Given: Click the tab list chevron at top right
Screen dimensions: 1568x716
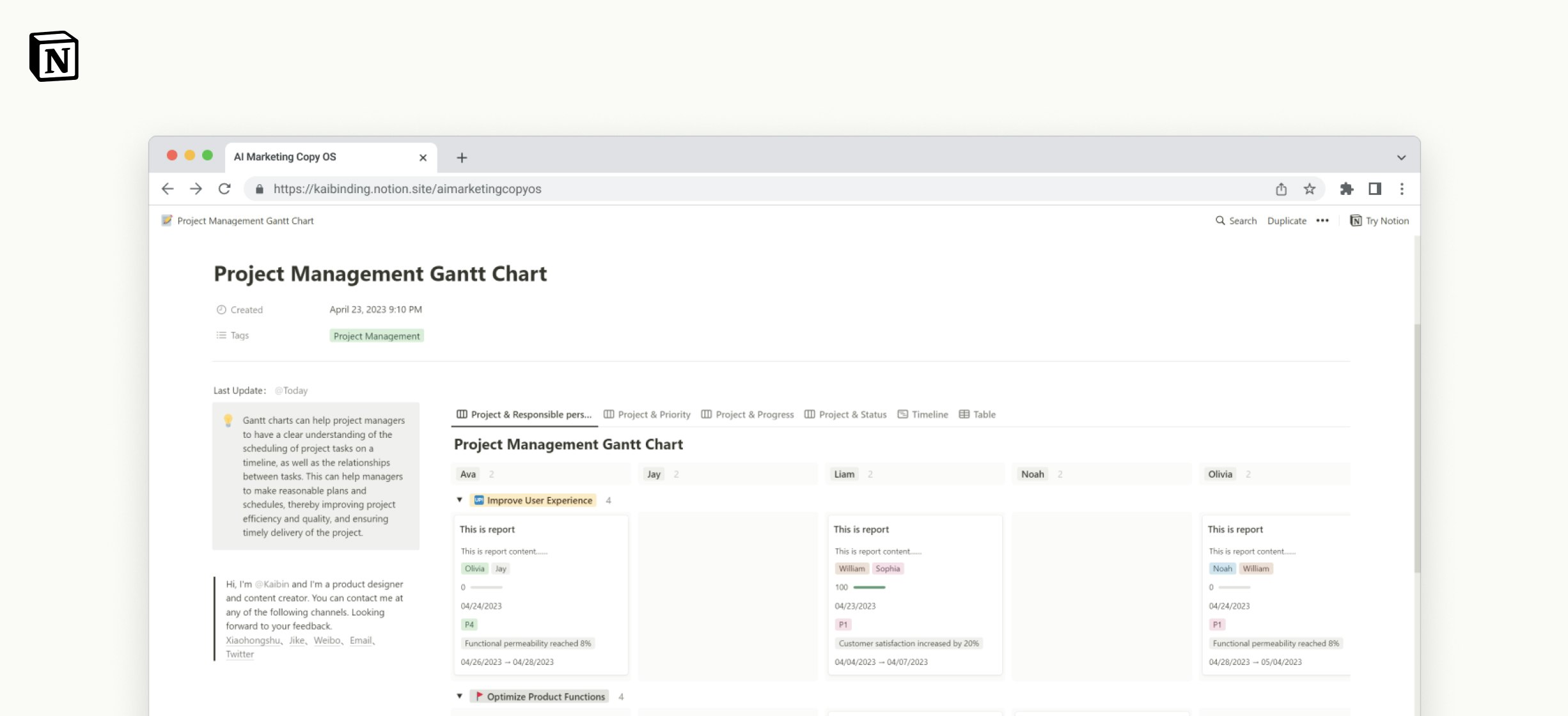Looking at the screenshot, I should [x=1401, y=157].
